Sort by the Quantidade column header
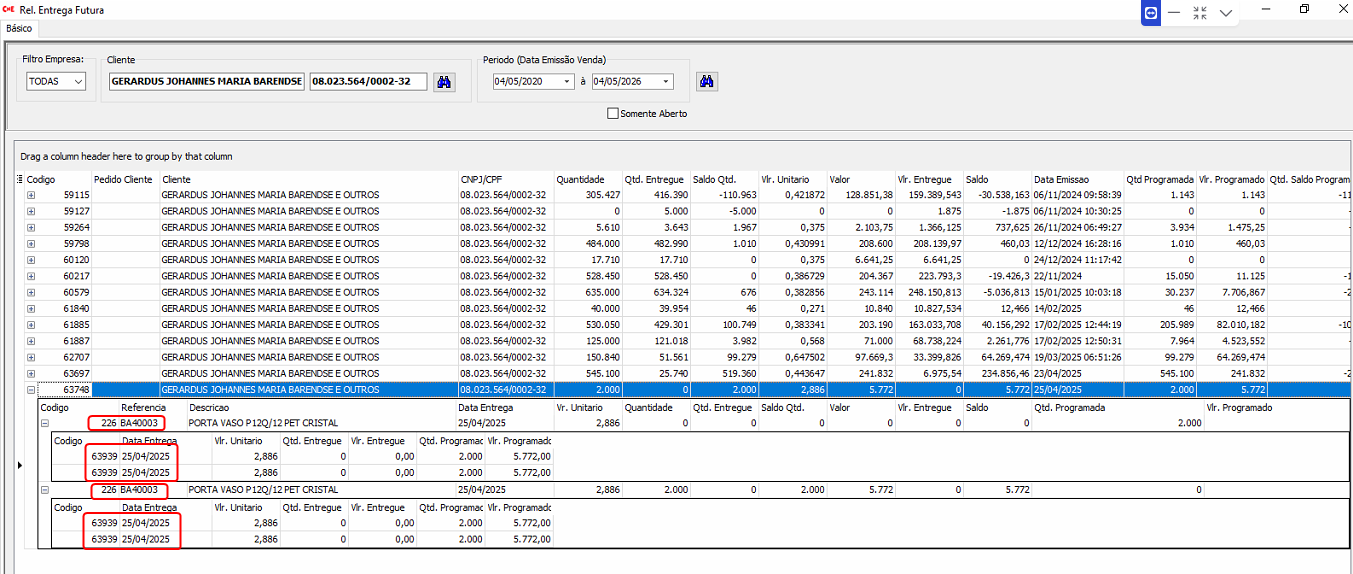The image size is (1353, 574). pyautogui.click(x=580, y=179)
